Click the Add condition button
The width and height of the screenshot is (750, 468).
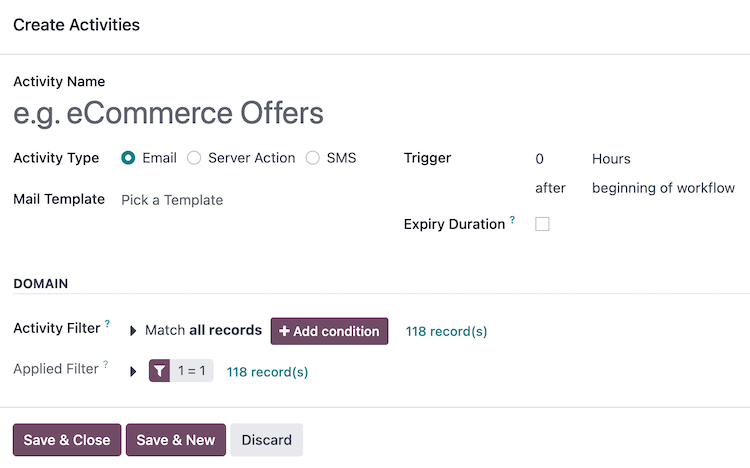pos(329,331)
